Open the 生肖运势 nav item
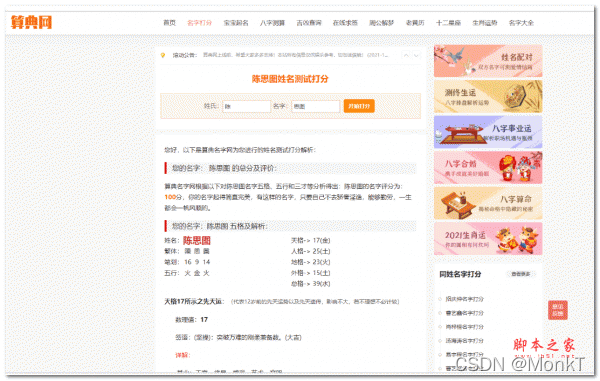 tap(485, 23)
